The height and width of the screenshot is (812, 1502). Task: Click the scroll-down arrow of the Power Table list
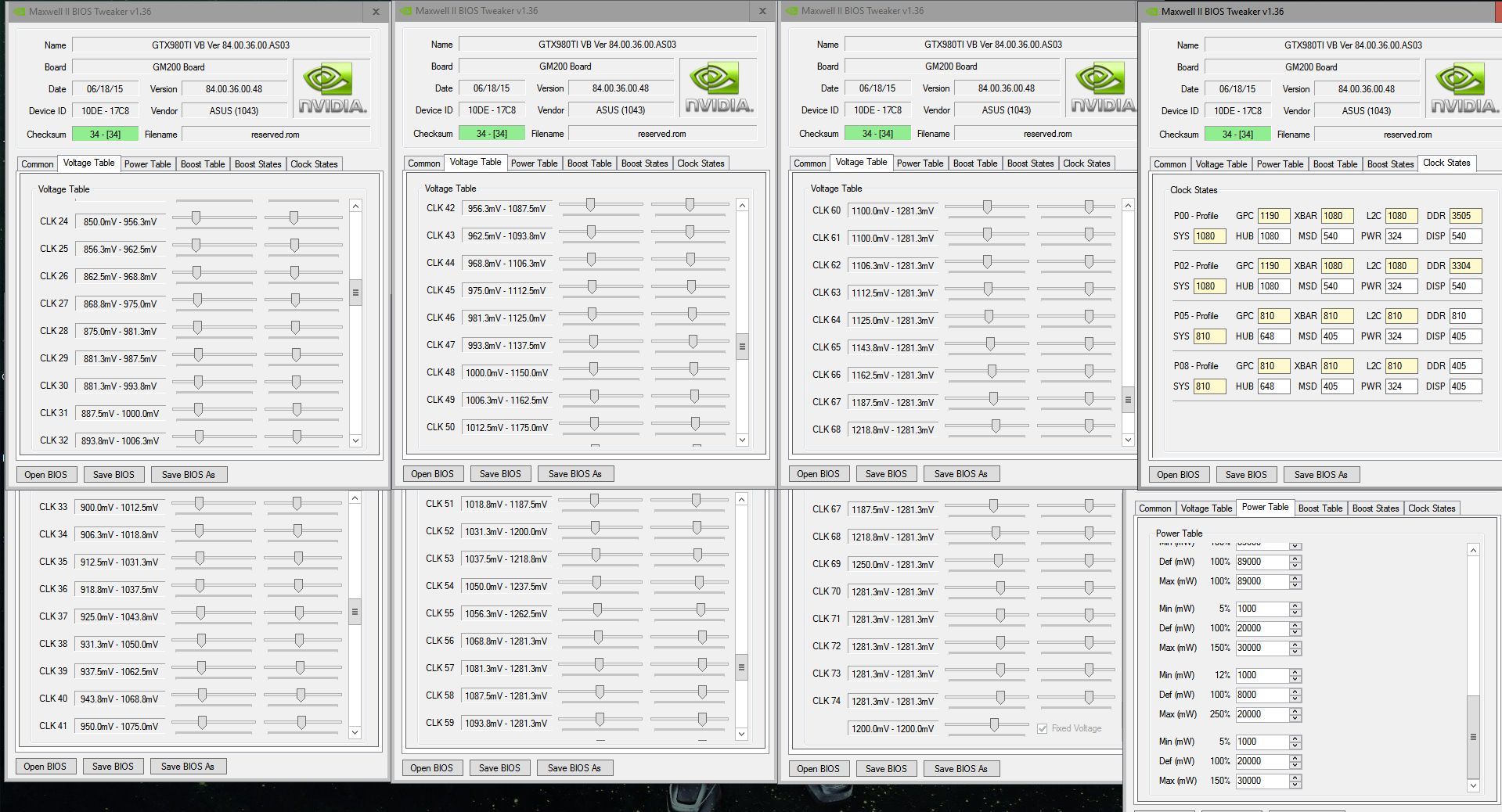[1473, 785]
